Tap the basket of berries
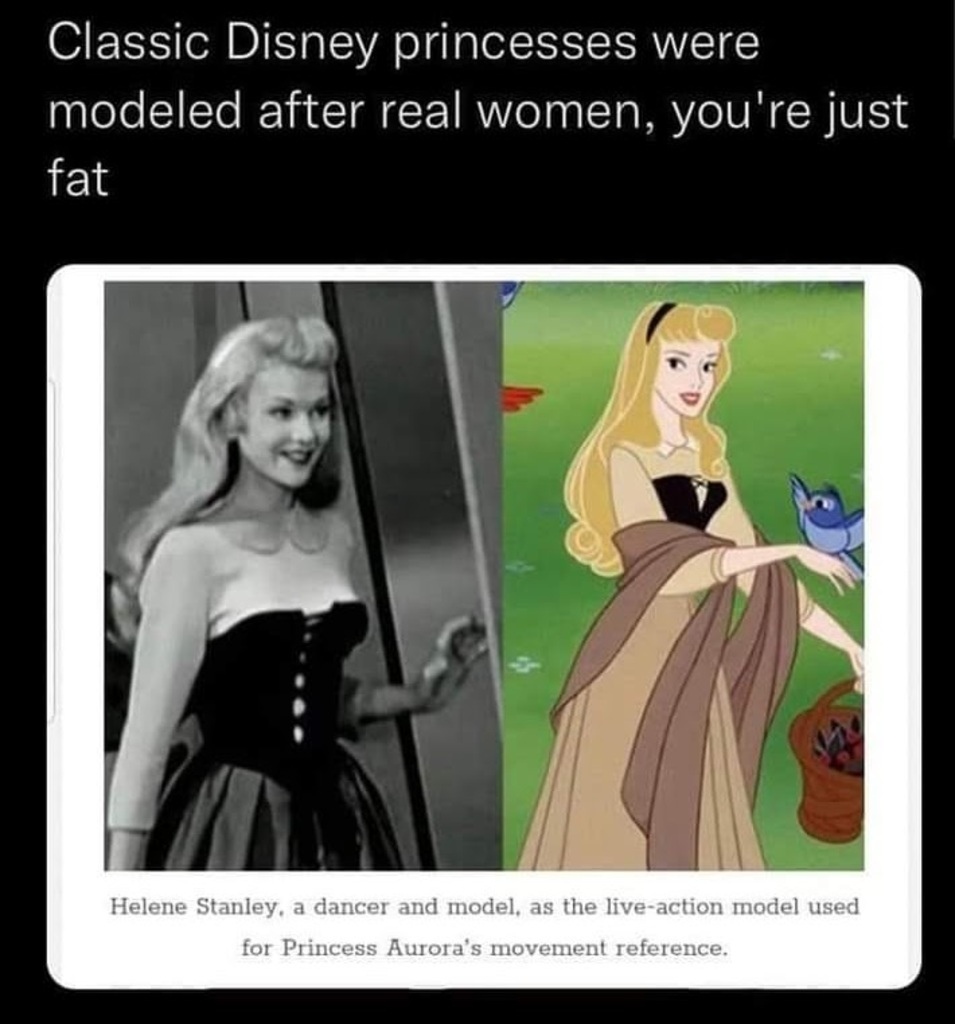Viewport: 955px width, 1024px height. pos(828,761)
